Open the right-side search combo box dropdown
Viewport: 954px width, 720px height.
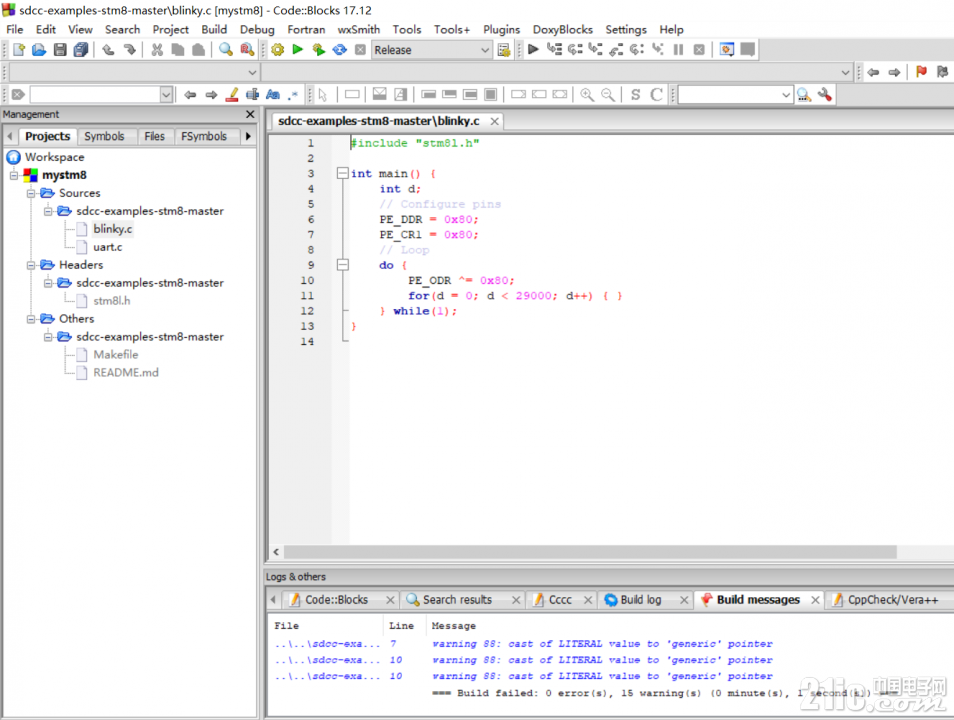[x=785, y=94]
